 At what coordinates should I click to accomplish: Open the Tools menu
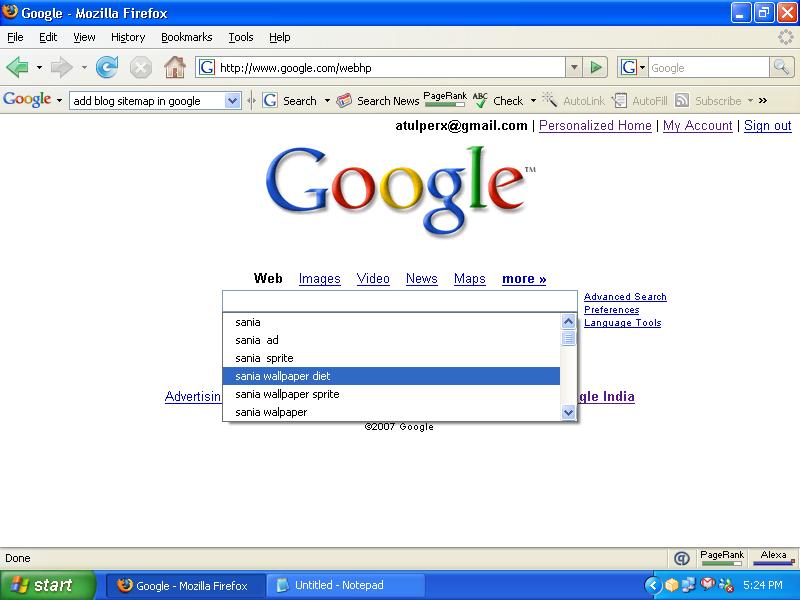241,37
